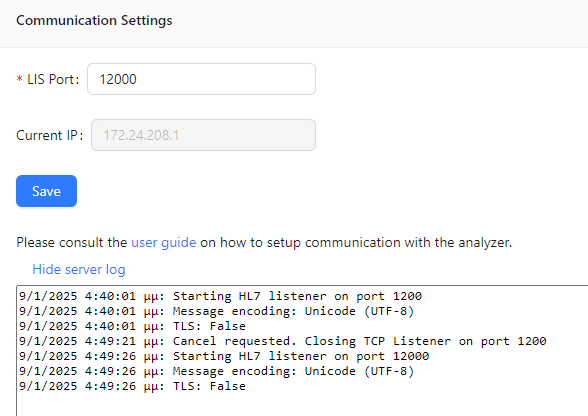Image resolution: width=588 pixels, height=416 pixels.
Task: Hide the server log
Action: point(79,269)
